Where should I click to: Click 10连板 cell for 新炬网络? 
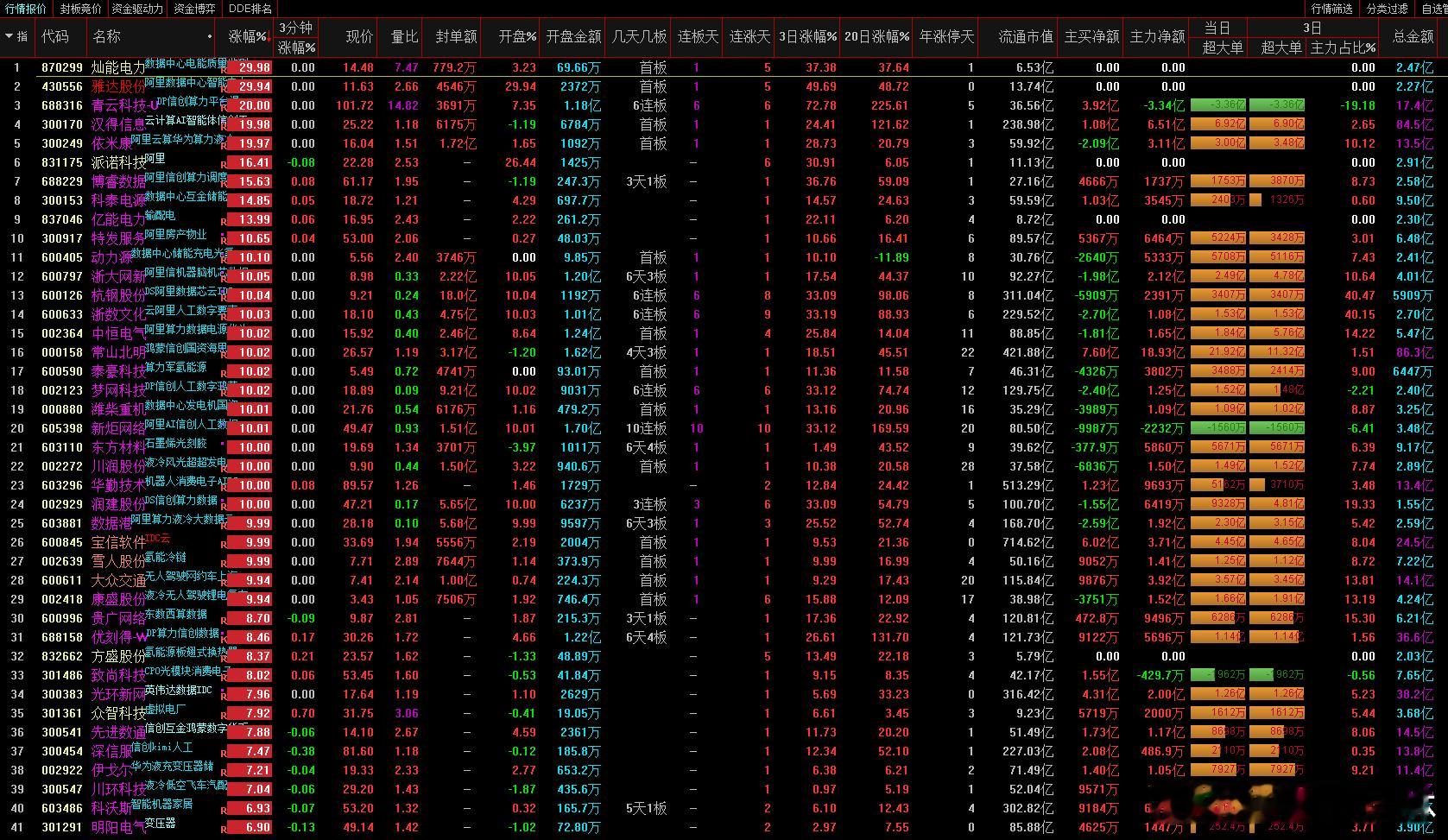coord(646,428)
